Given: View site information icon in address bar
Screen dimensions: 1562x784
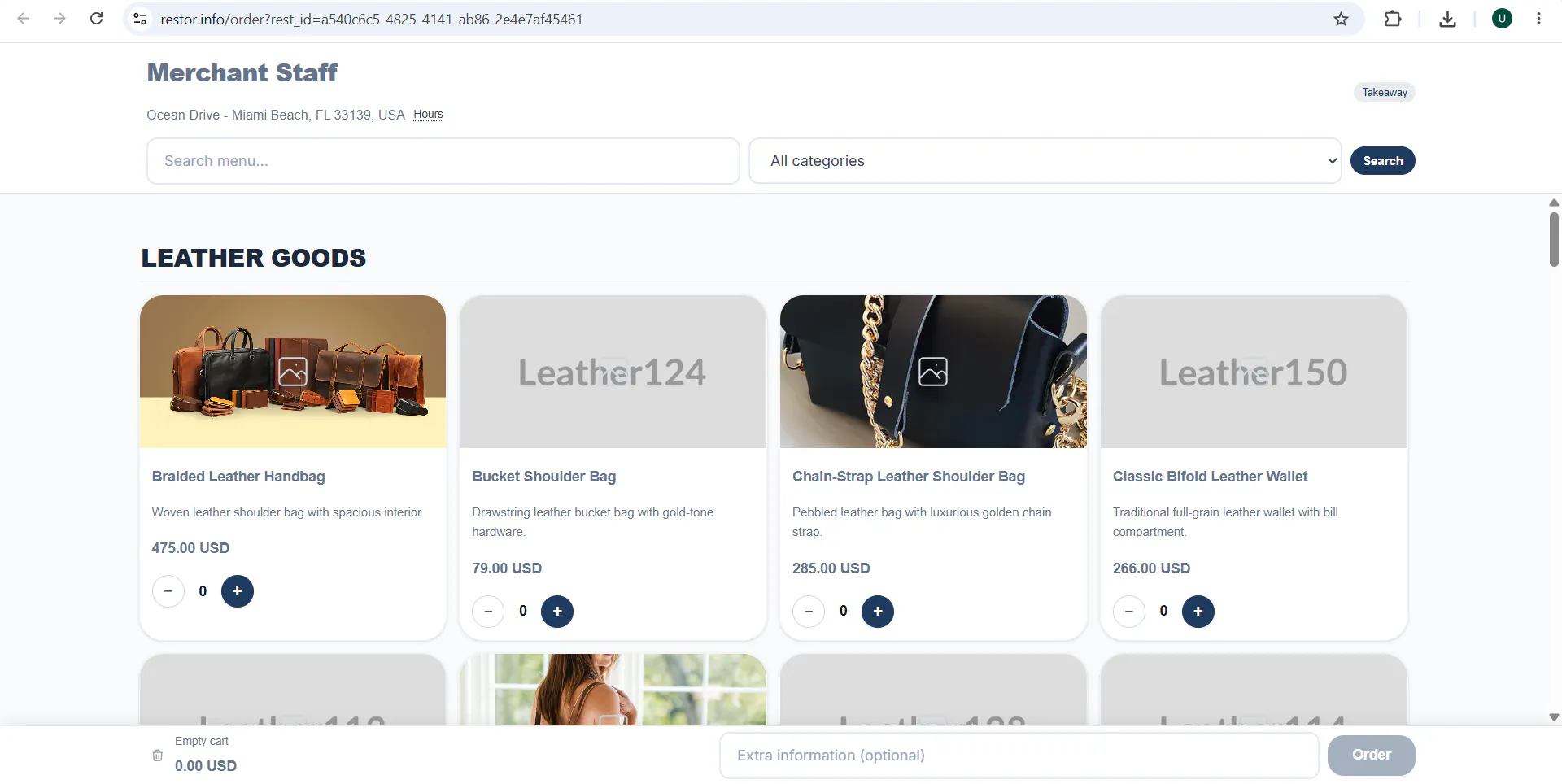Looking at the screenshot, I should 140,19.
